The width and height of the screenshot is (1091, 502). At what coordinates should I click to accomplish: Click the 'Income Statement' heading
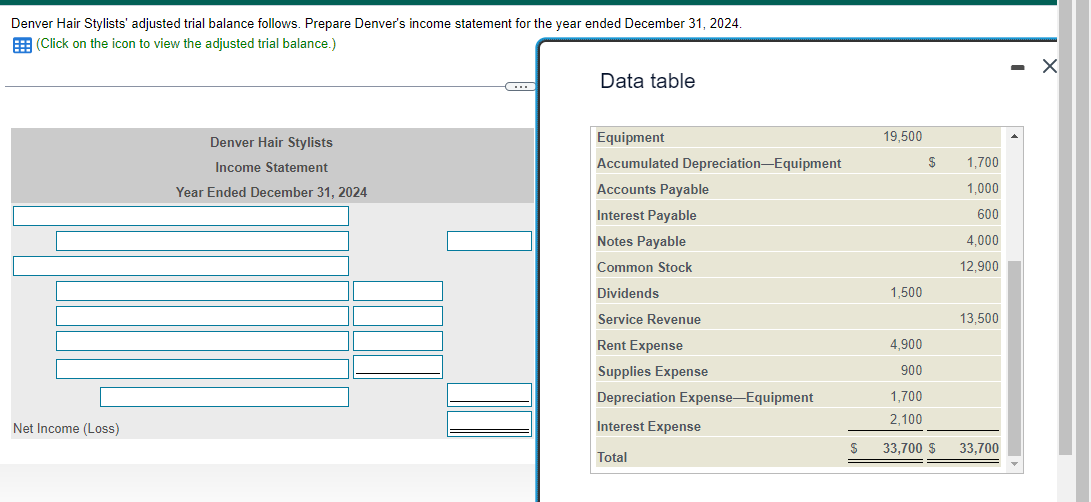pyautogui.click(x=271, y=168)
